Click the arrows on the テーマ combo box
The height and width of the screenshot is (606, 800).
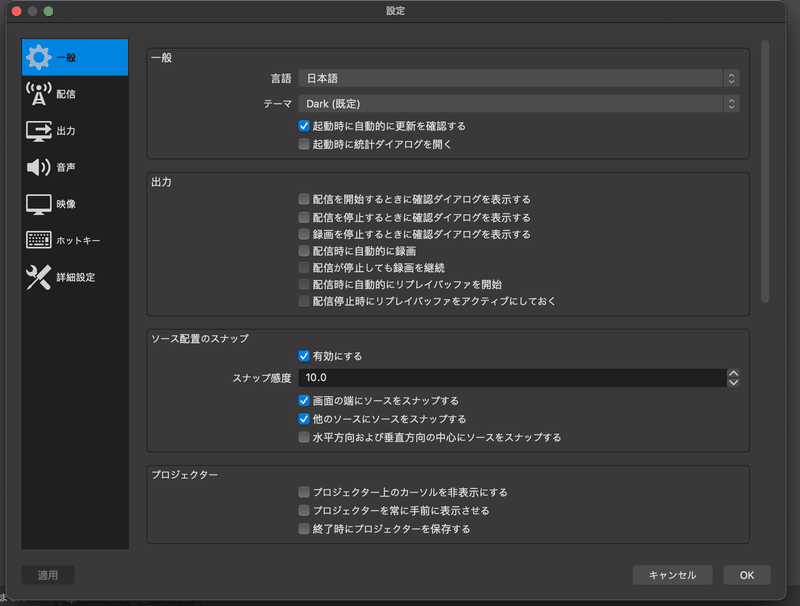pyautogui.click(x=731, y=104)
